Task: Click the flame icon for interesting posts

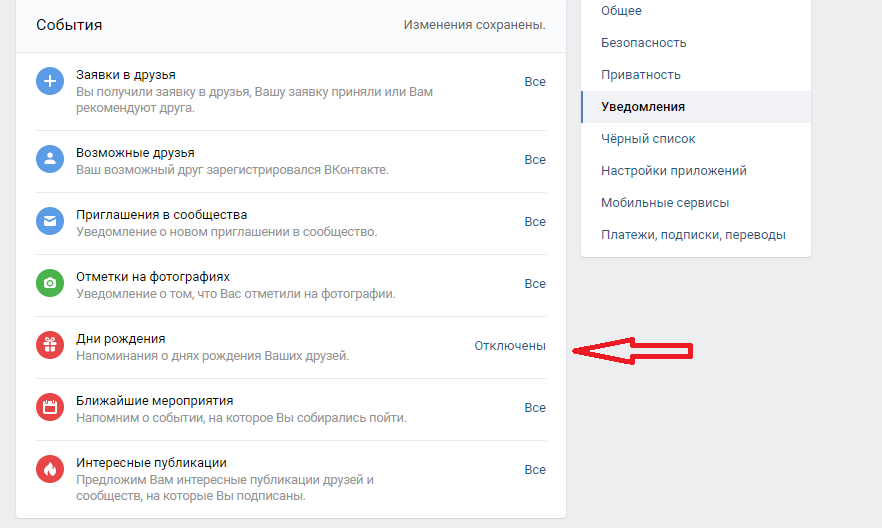Action: pos(50,469)
